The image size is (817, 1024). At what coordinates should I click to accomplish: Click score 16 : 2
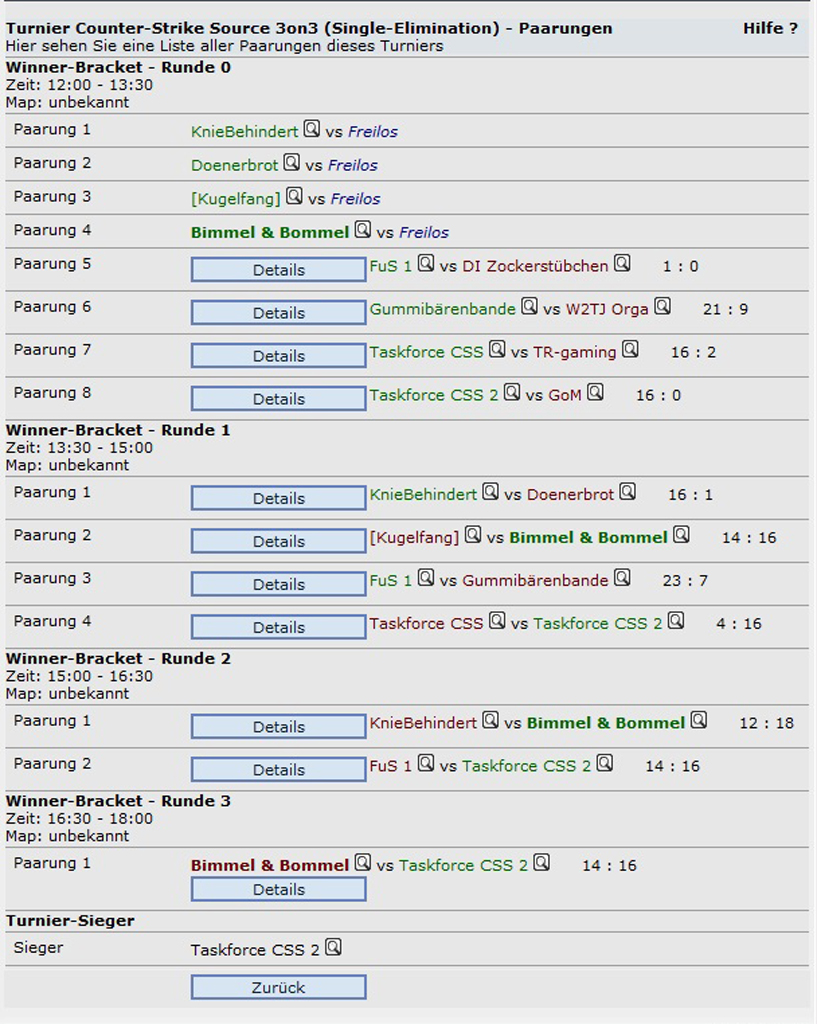(694, 353)
